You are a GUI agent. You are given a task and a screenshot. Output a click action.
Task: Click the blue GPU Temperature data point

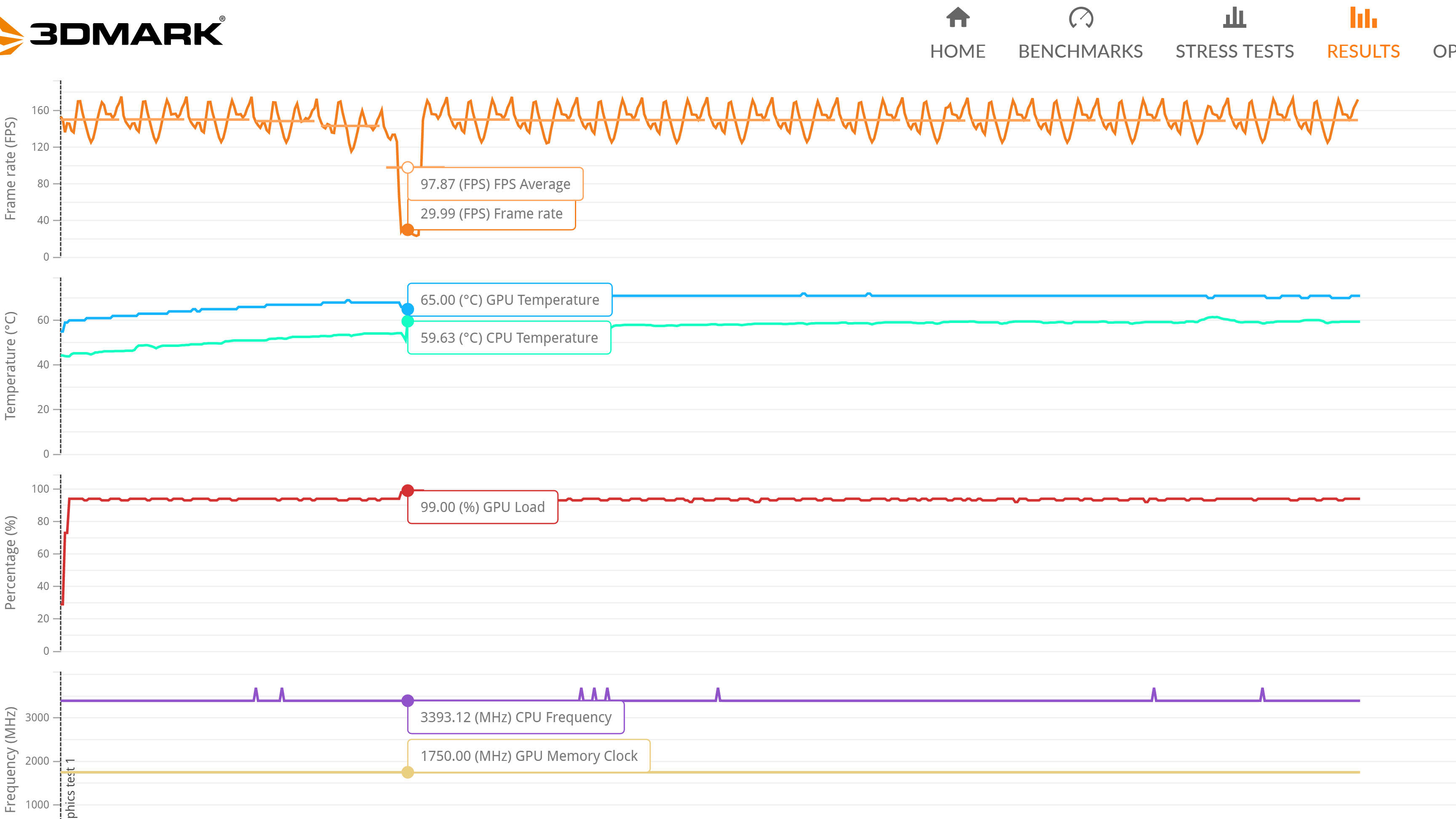click(408, 309)
